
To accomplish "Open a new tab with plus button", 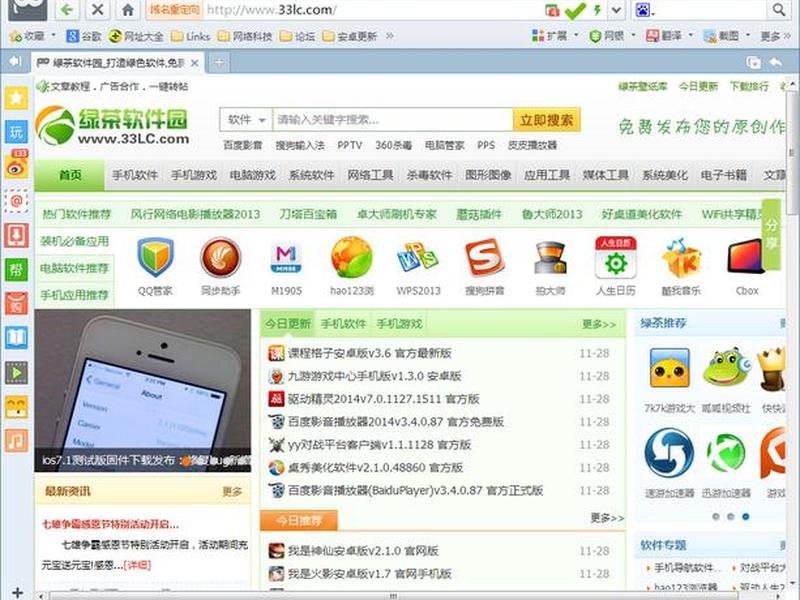I will pyautogui.click(x=219, y=62).
